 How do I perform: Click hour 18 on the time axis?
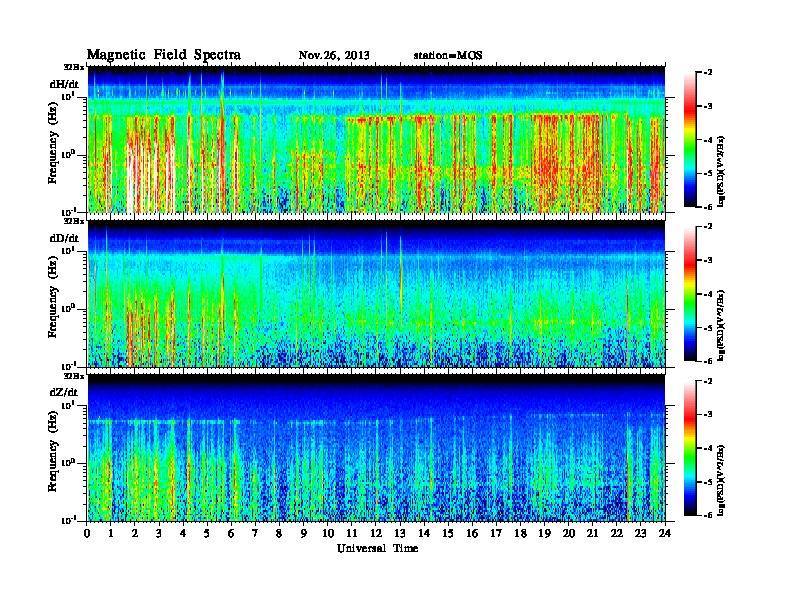(520, 533)
